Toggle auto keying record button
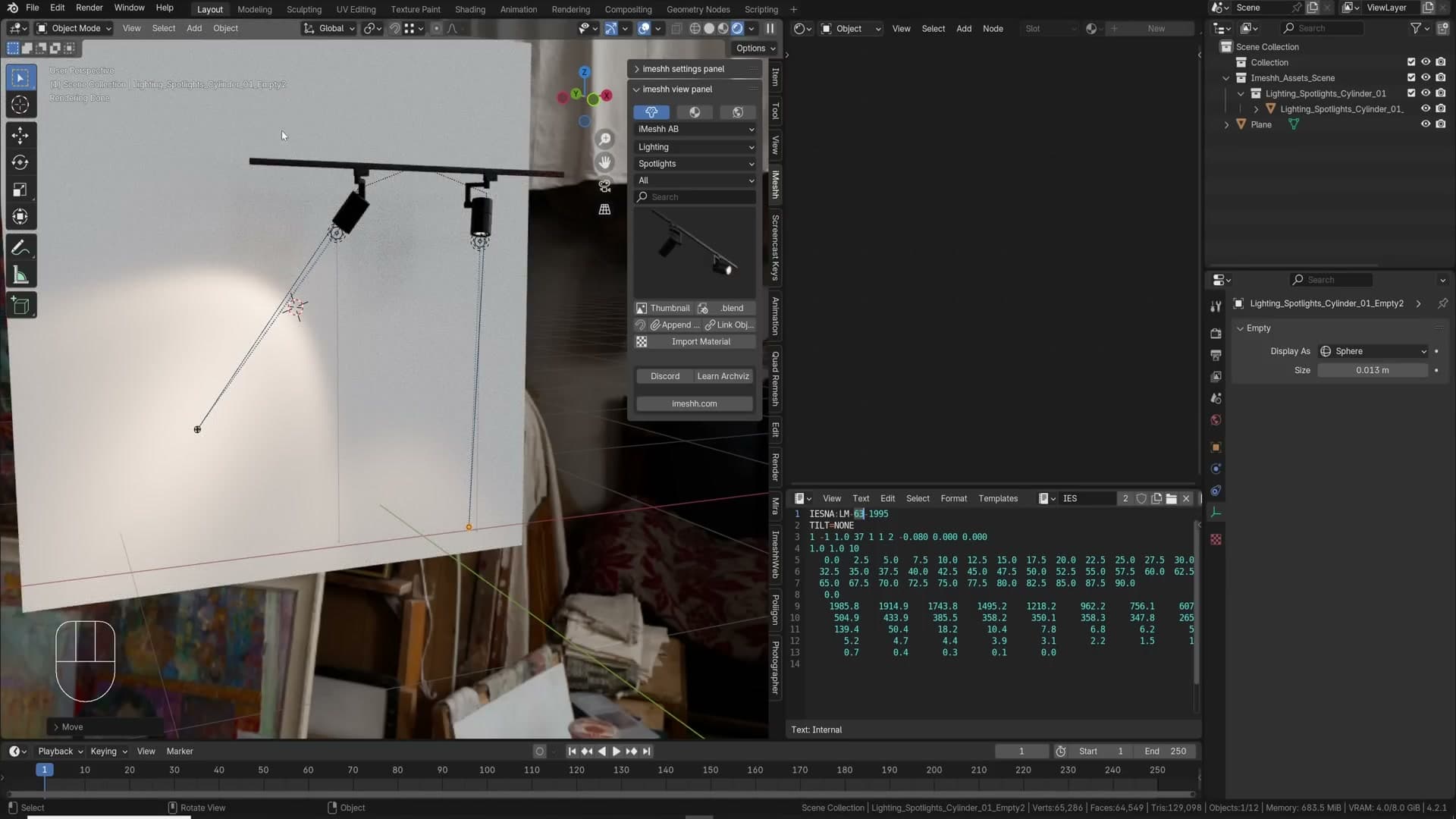This screenshot has width=1456, height=819. [x=539, y=752]
